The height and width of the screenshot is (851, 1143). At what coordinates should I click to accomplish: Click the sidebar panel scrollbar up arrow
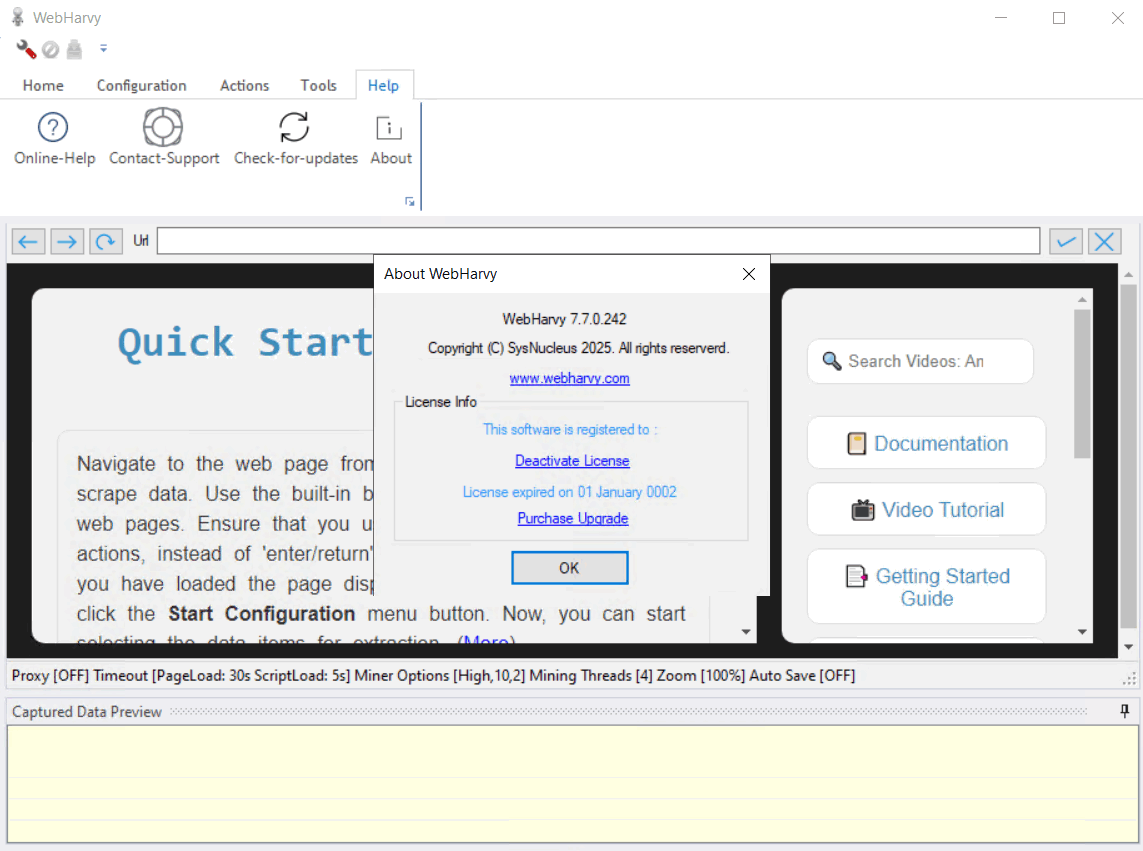[1082, 300]
